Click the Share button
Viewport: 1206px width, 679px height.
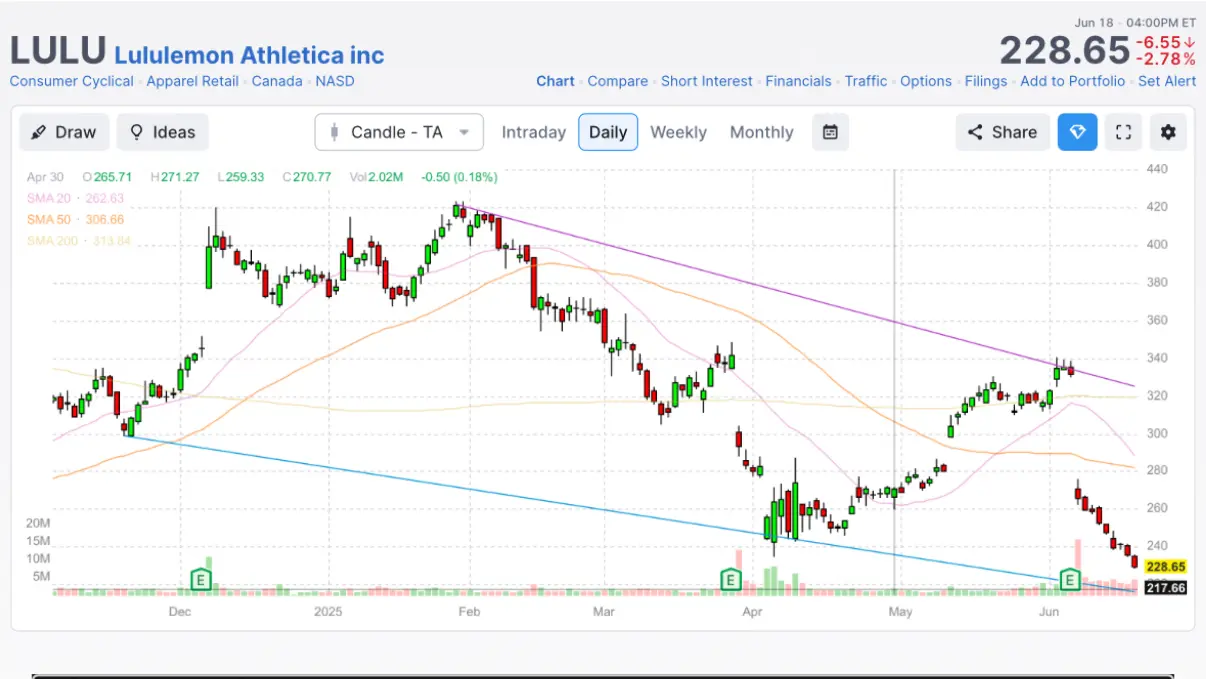(1002, 132)
